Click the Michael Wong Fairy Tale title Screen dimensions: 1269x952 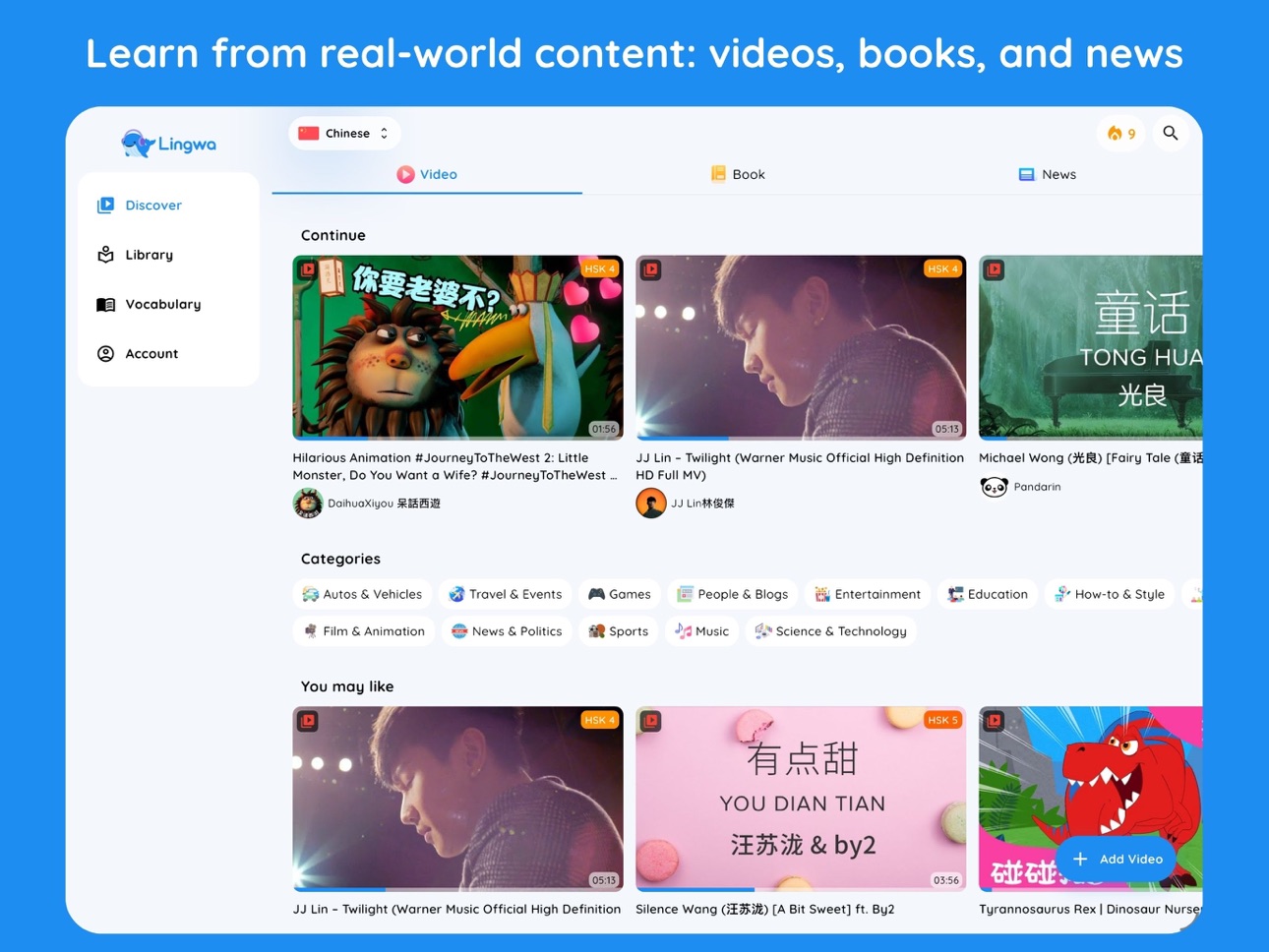(x=1090, y=457)
